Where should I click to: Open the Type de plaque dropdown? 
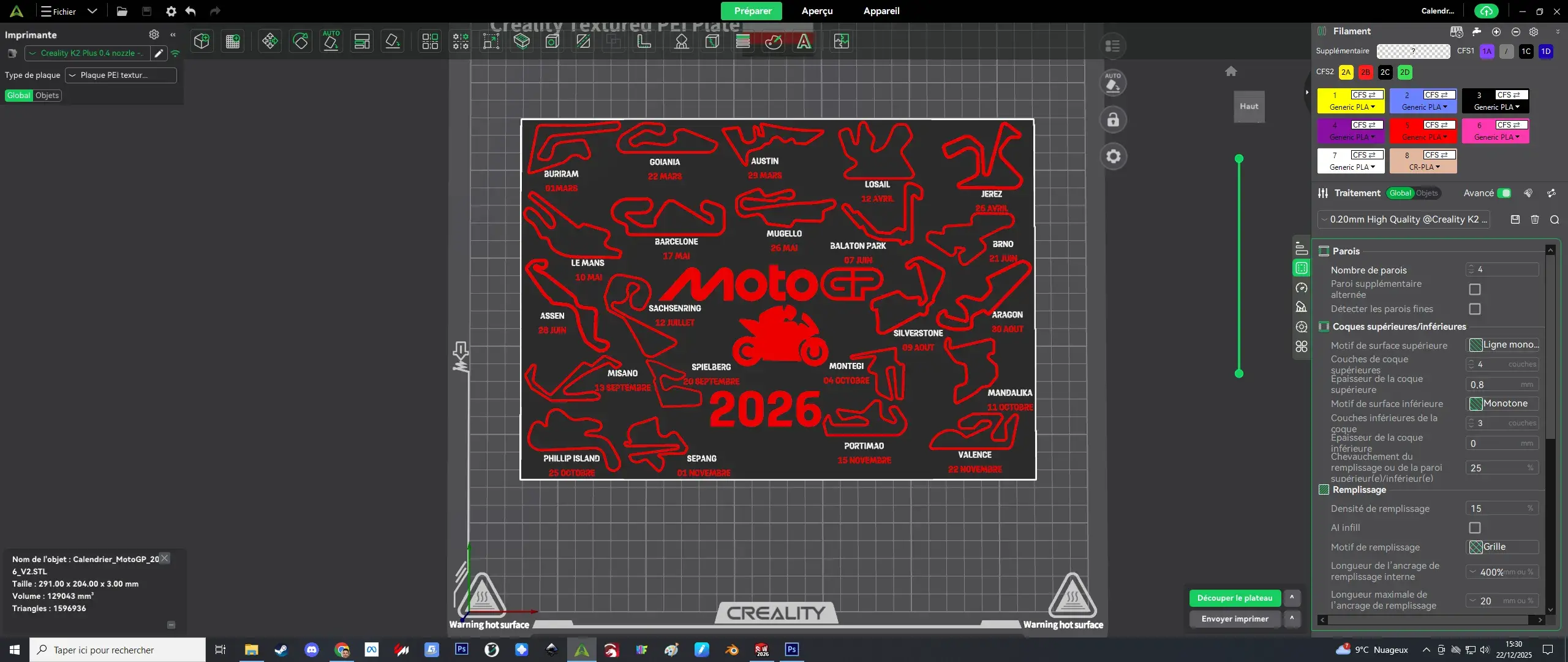(121, 75)
